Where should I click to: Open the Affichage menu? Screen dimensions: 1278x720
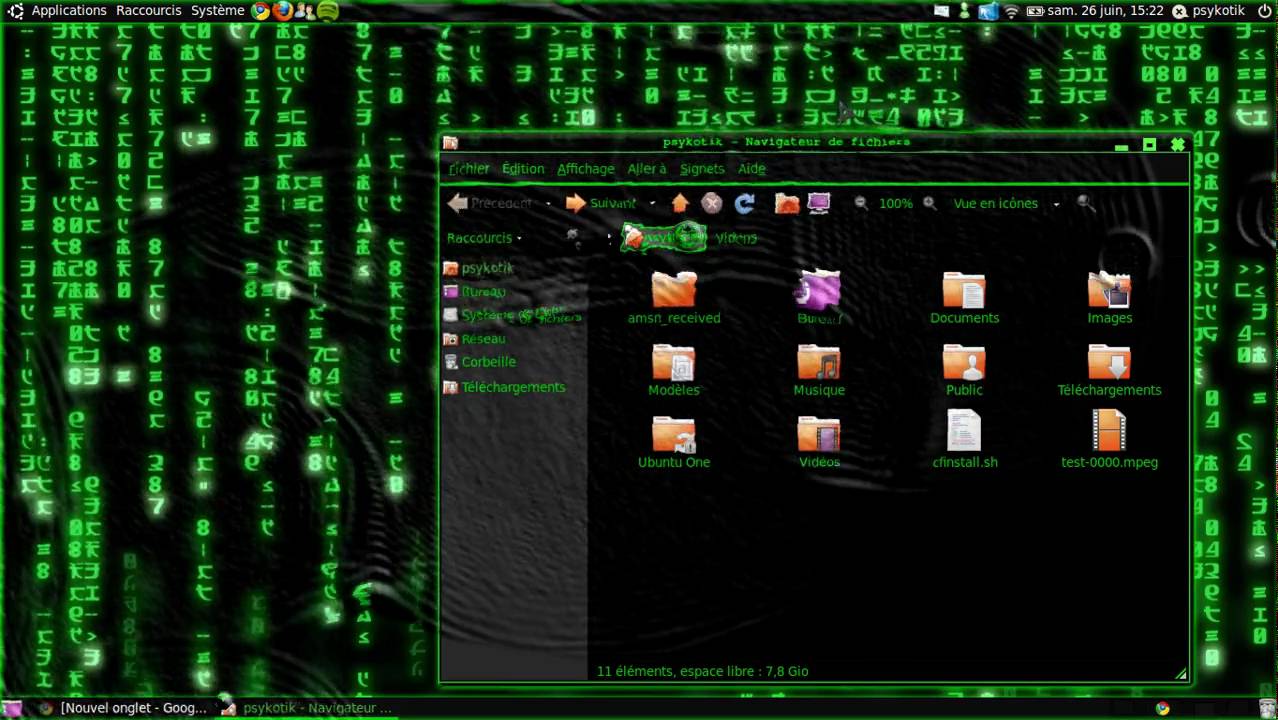pyautogui.click(x=586, y=169)
